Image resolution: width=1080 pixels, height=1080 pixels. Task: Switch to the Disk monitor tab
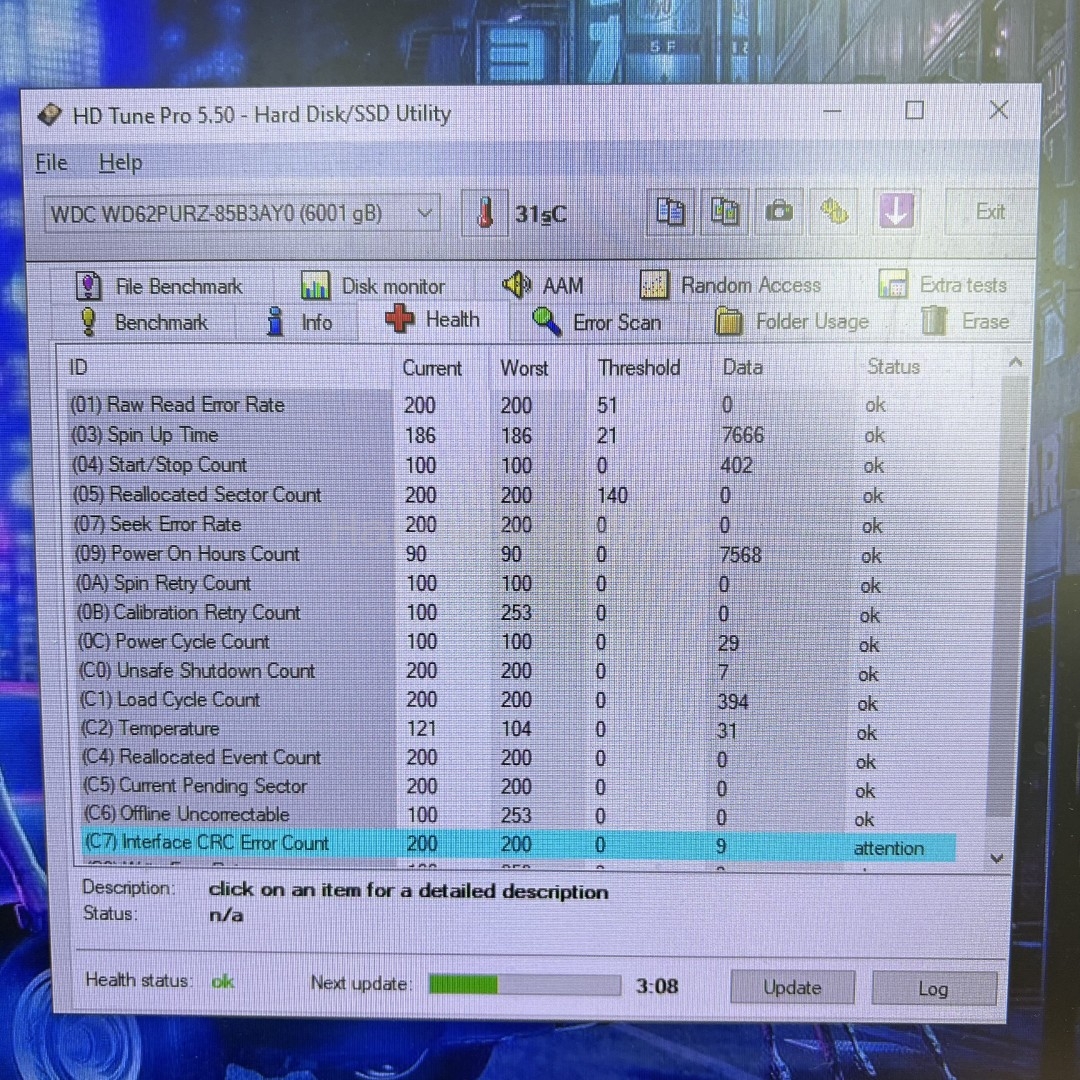pos(373,286)
